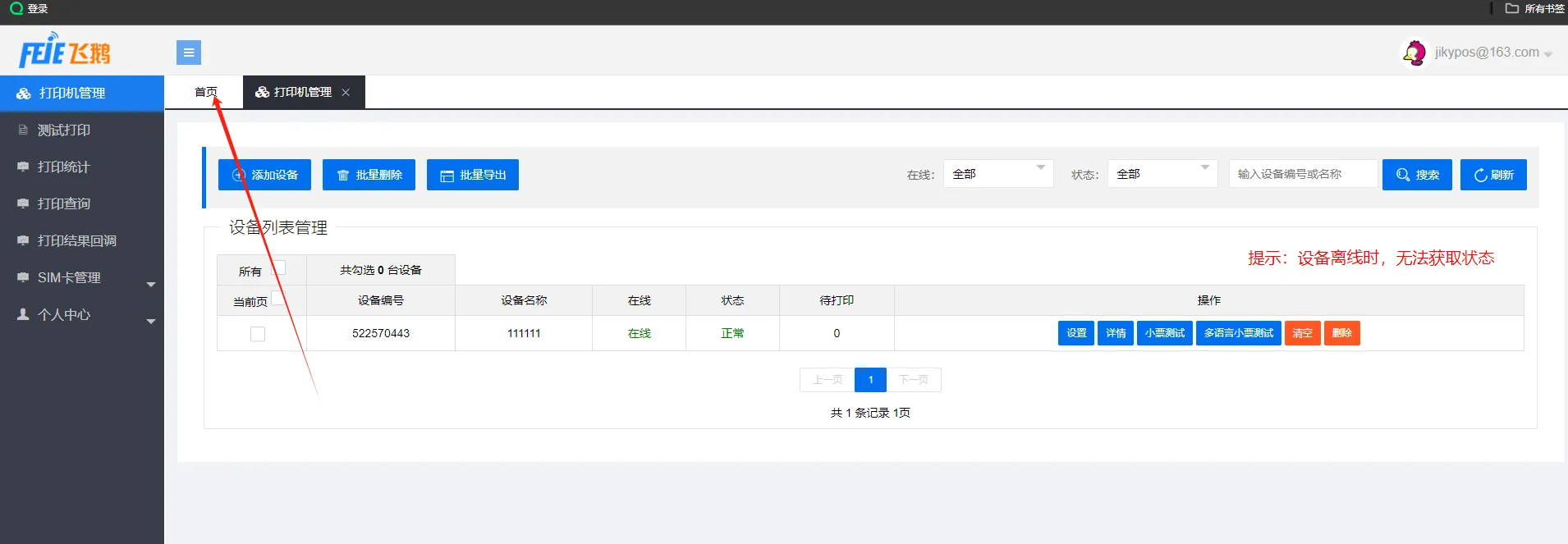Viewport: 1568px width, 544px height.
Task: Open 测试打印 in the sidebar
Action: click(x=64, y=130)
